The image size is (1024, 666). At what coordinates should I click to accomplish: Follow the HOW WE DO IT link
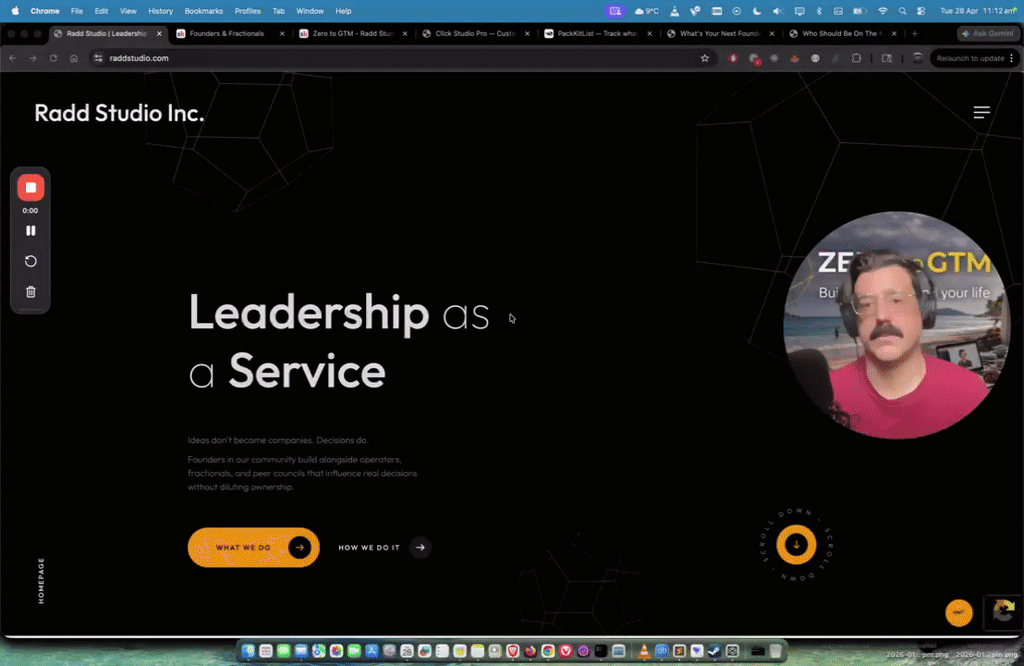[384, 547]
